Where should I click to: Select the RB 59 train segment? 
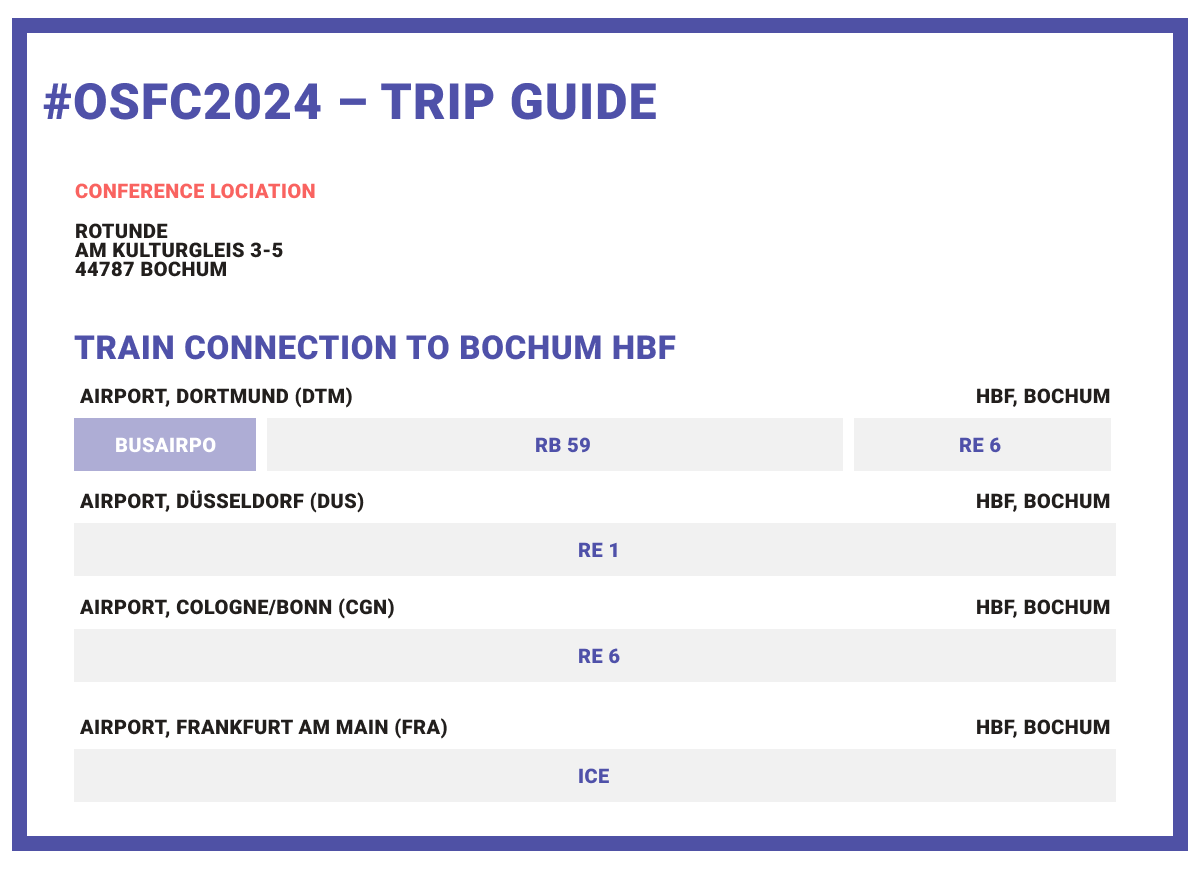point(562,445)
